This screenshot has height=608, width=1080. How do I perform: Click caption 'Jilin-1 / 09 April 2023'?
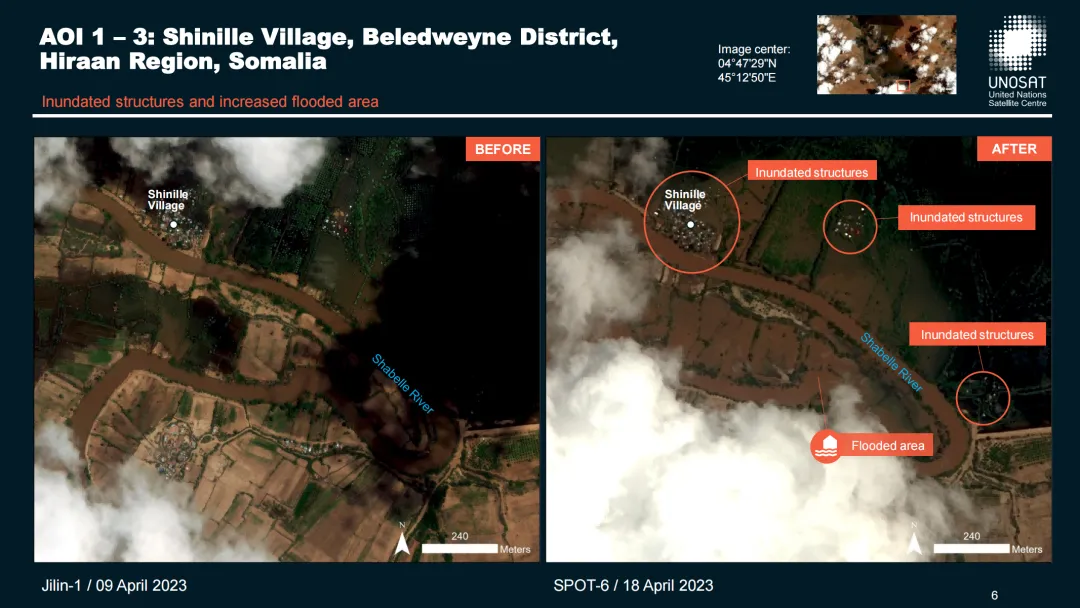click(114, 586)
